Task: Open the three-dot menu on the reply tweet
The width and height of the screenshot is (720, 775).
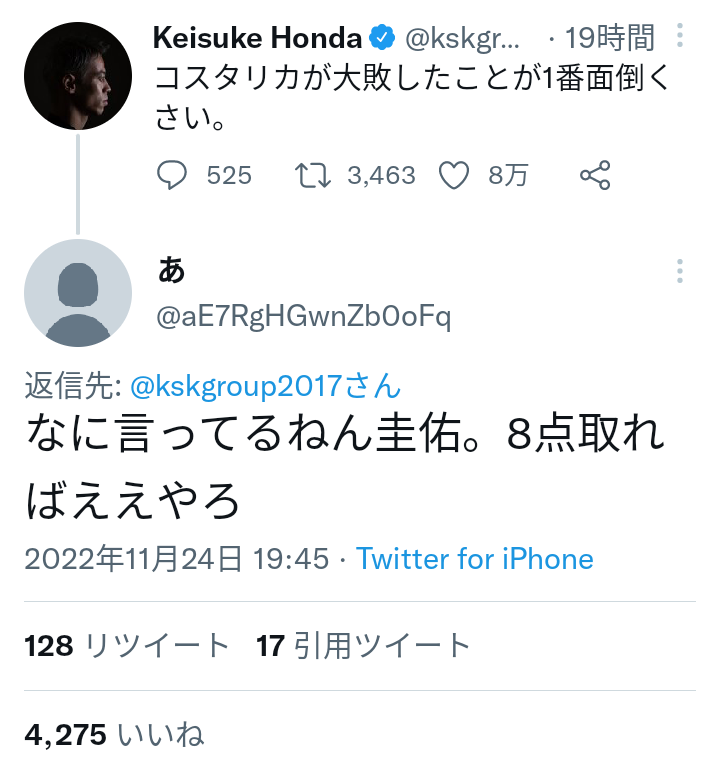Action: point(680,271)
